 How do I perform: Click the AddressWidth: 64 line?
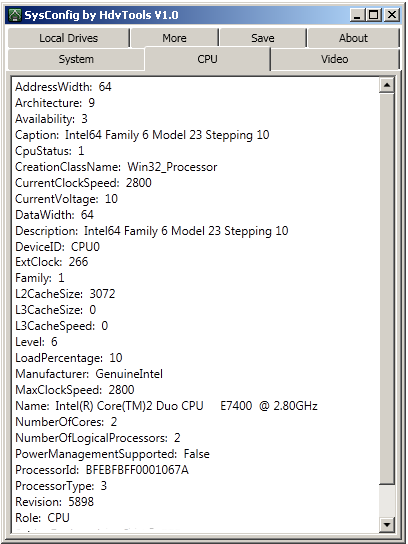pos(63,87)
